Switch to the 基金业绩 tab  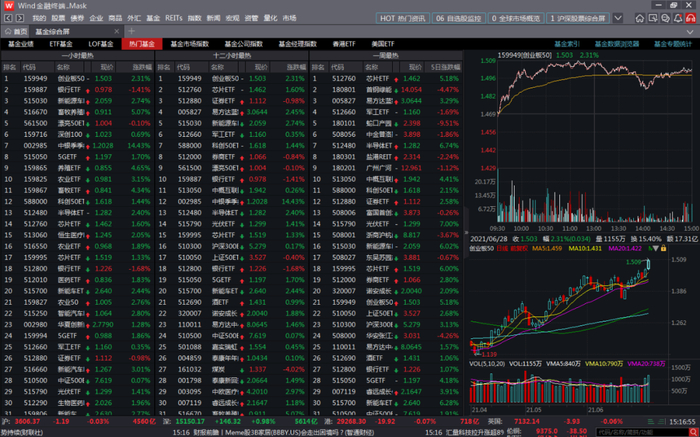click(21, 44)
